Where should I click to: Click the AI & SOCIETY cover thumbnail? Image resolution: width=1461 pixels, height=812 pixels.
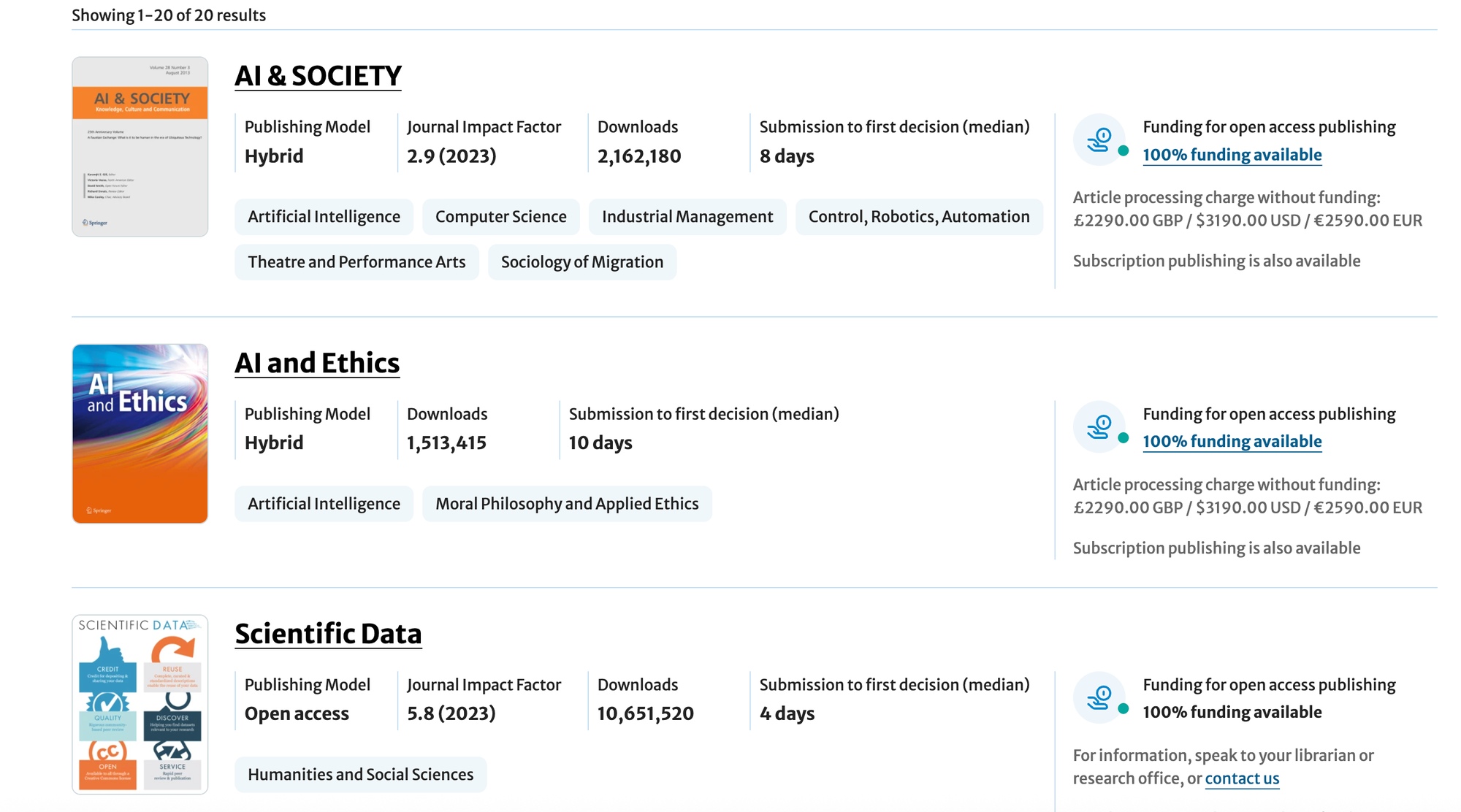(140, 147)
